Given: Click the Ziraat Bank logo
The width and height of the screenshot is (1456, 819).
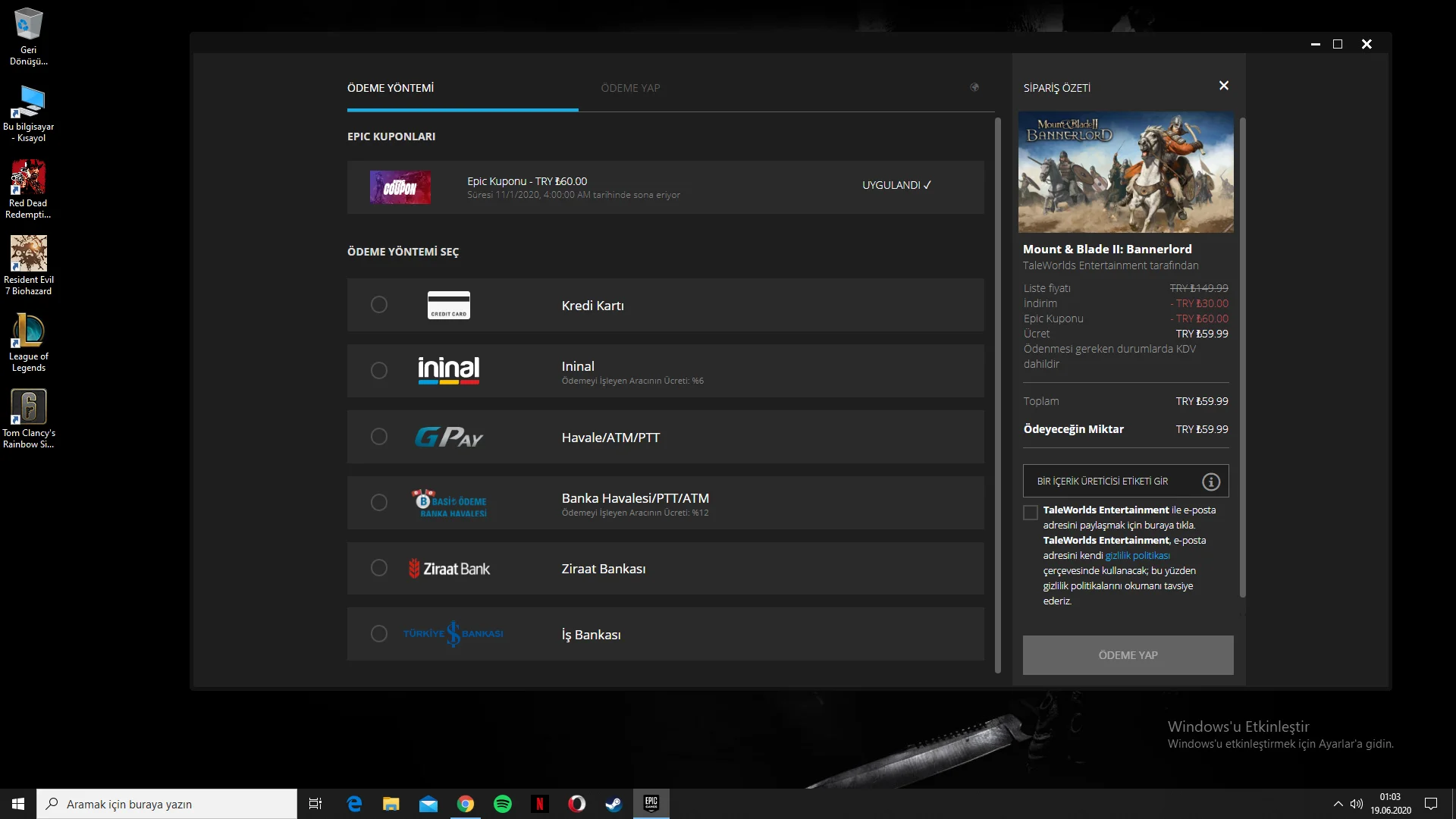Looking at the screenshot, I should tap(449, 569).
